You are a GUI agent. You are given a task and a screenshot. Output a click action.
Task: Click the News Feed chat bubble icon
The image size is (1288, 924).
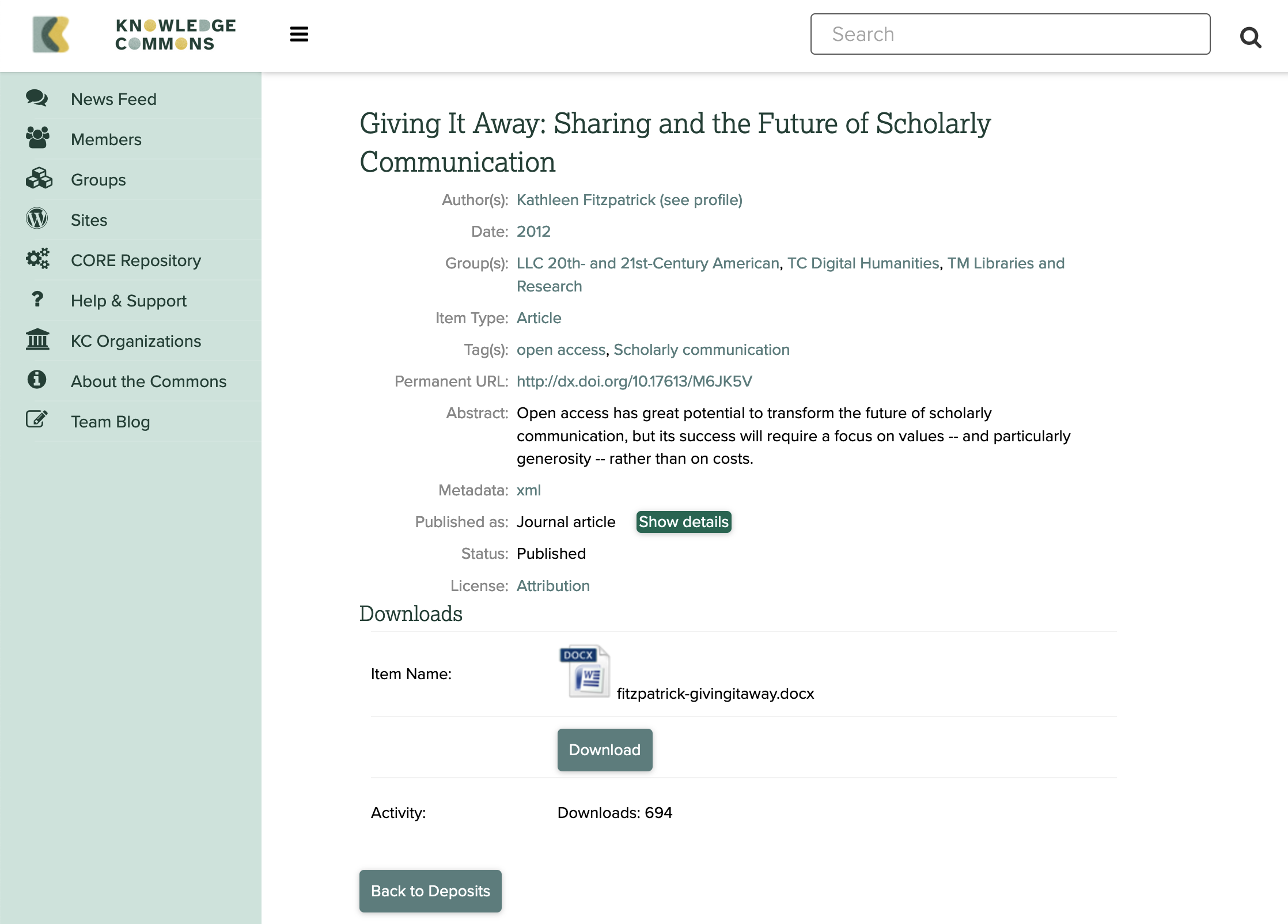37,99
